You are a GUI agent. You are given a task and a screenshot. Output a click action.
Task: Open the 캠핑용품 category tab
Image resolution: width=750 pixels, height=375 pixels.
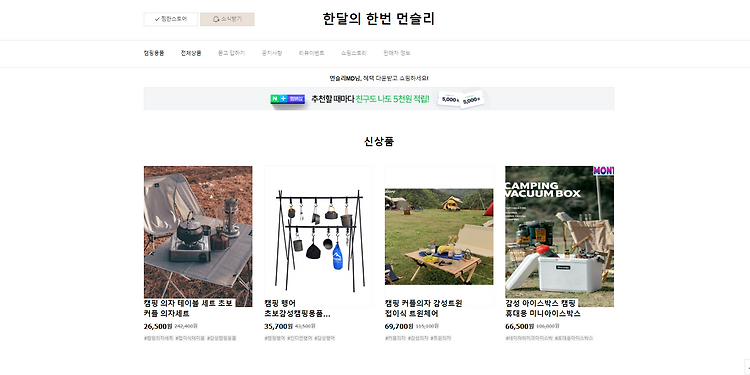pos(154,53)
